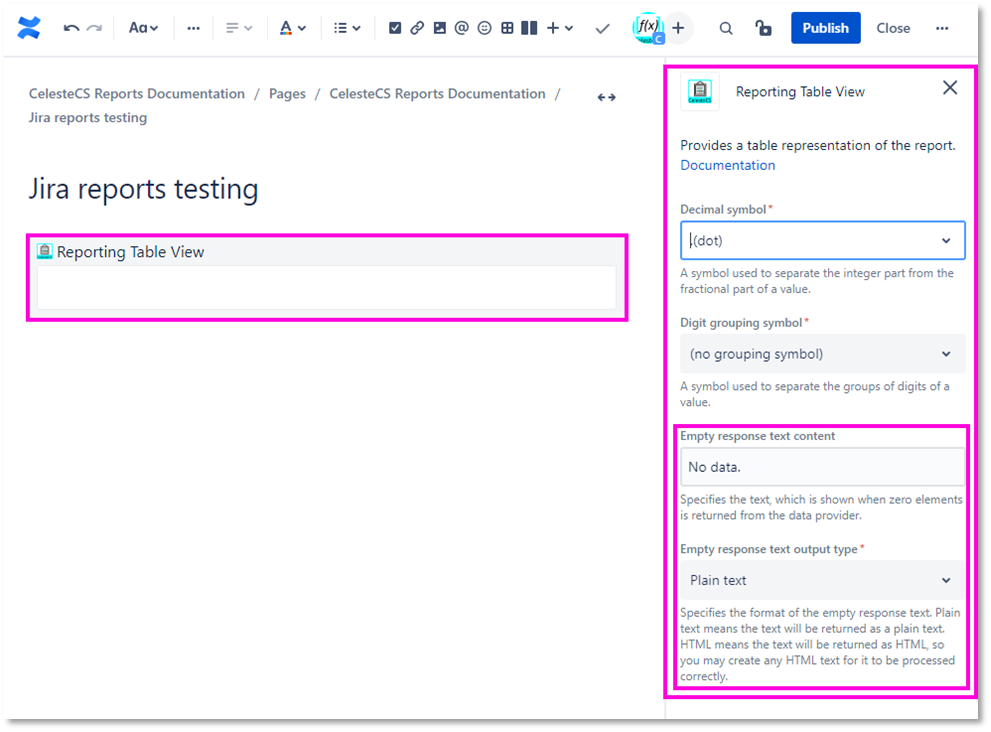Image resolution: width=991 pixels, height=732 pixels.
Task: Invite a collaborator with plus button
Action: 678,28
